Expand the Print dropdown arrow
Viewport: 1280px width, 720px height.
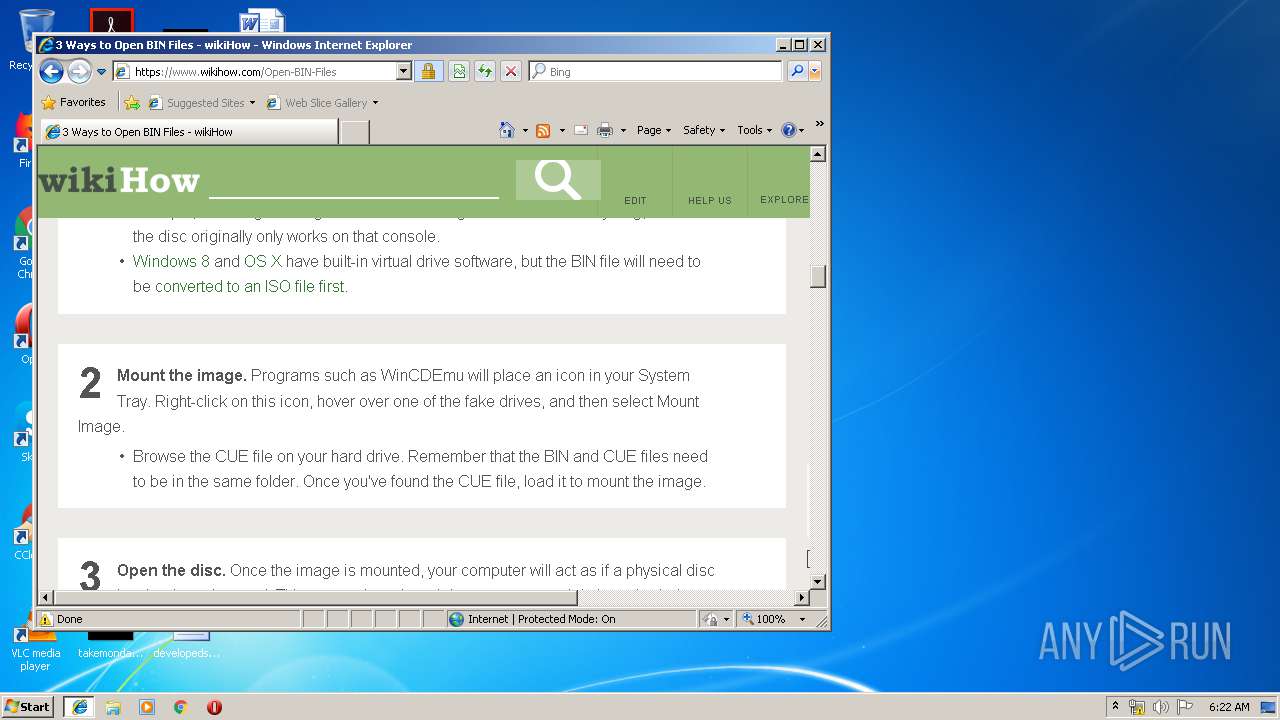[x=623, y=130]
